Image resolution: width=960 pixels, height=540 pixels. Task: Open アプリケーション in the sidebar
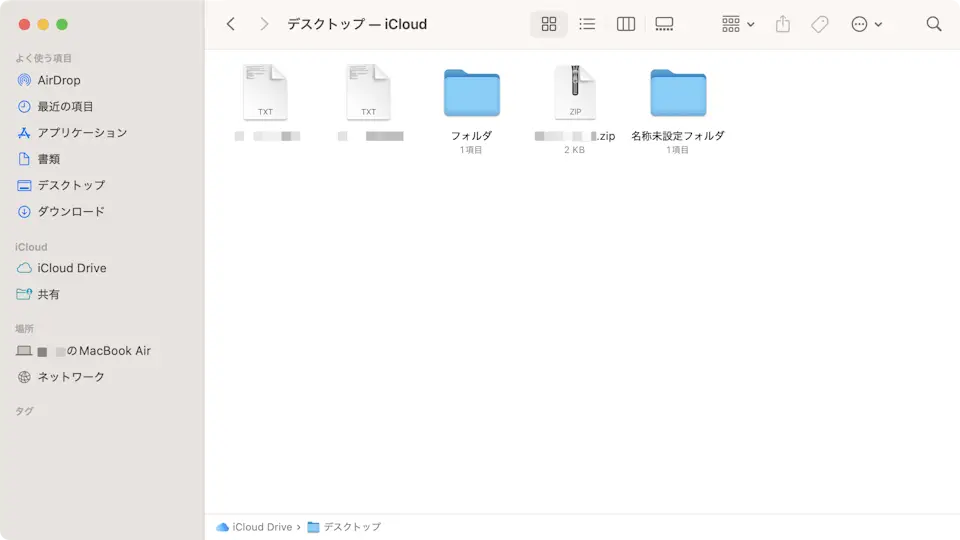[82, 133]
